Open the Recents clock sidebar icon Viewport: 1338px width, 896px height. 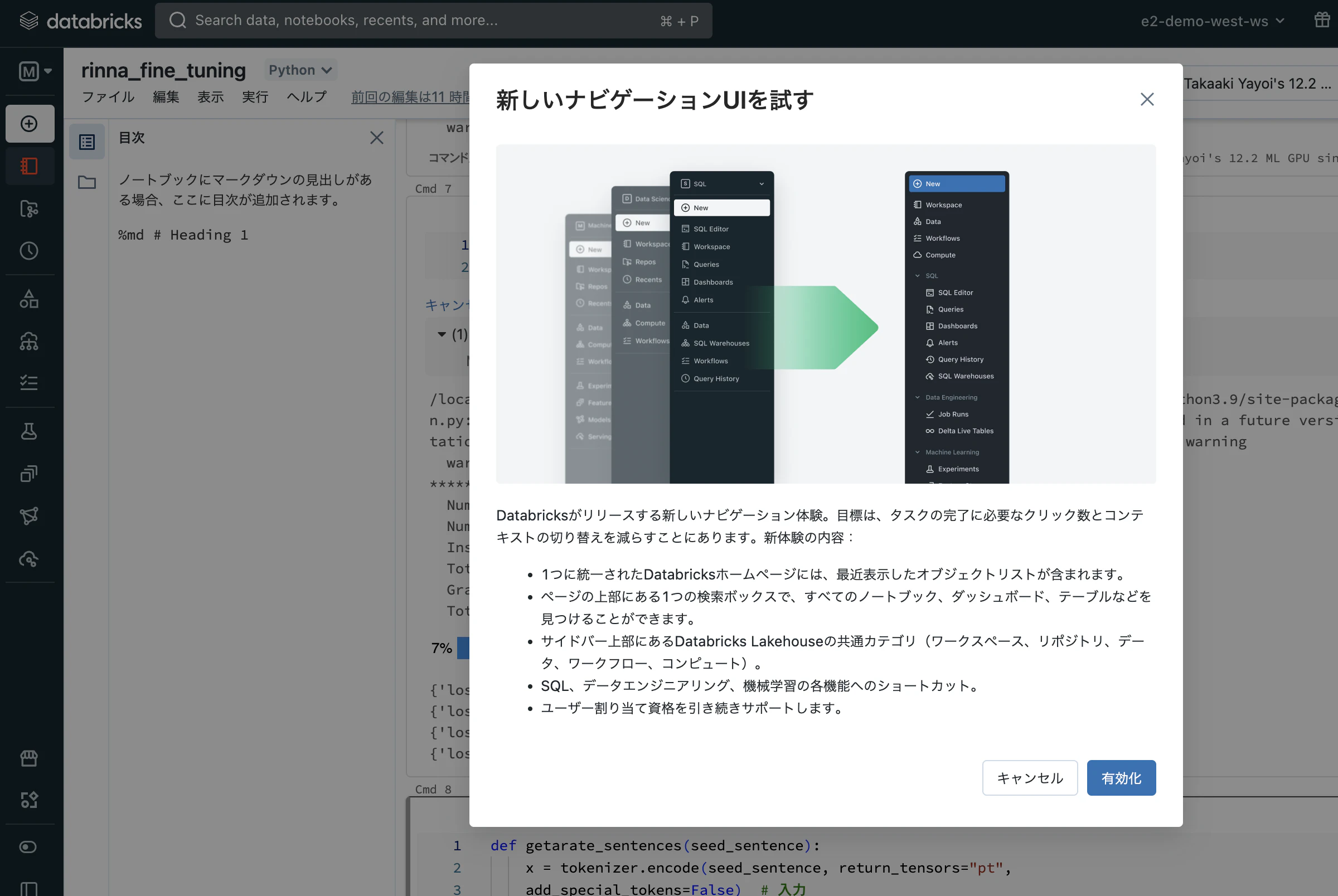pyautogui.click(x=29, y=251)
